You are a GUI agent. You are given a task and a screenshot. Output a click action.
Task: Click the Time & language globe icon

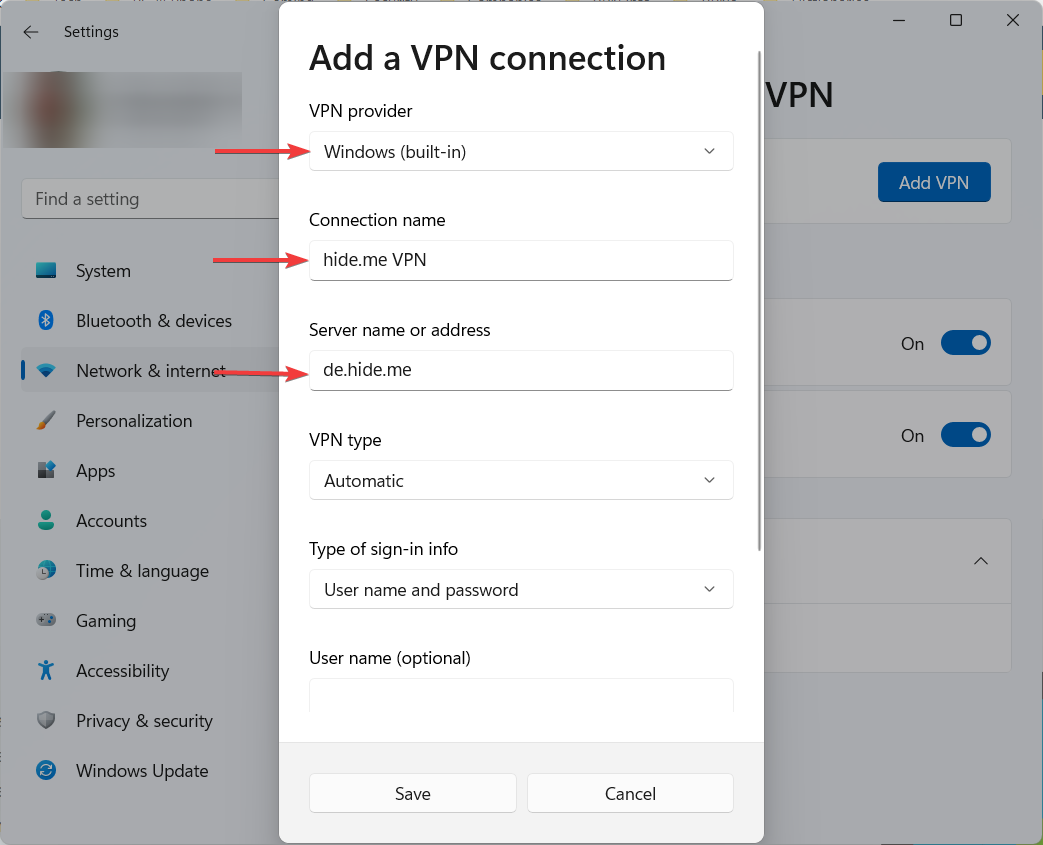46,571
